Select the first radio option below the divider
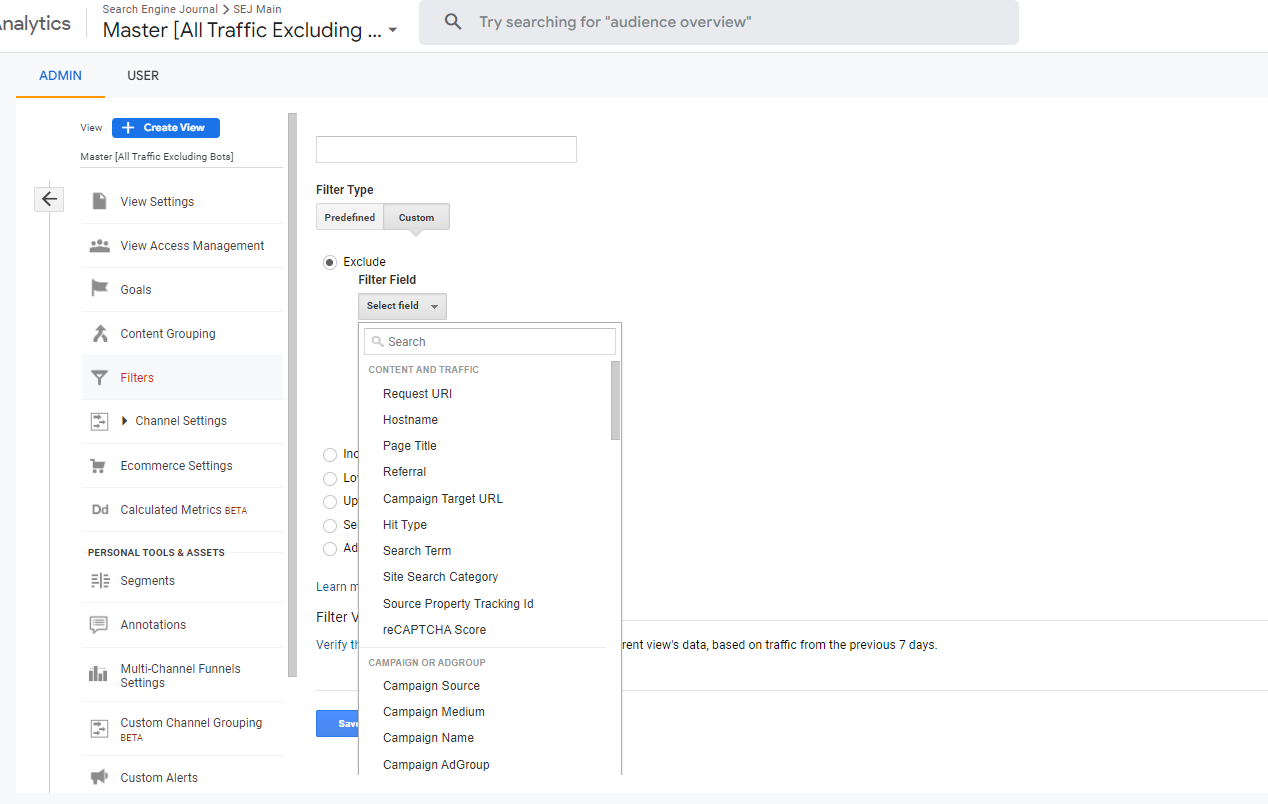 click(330, 454)
